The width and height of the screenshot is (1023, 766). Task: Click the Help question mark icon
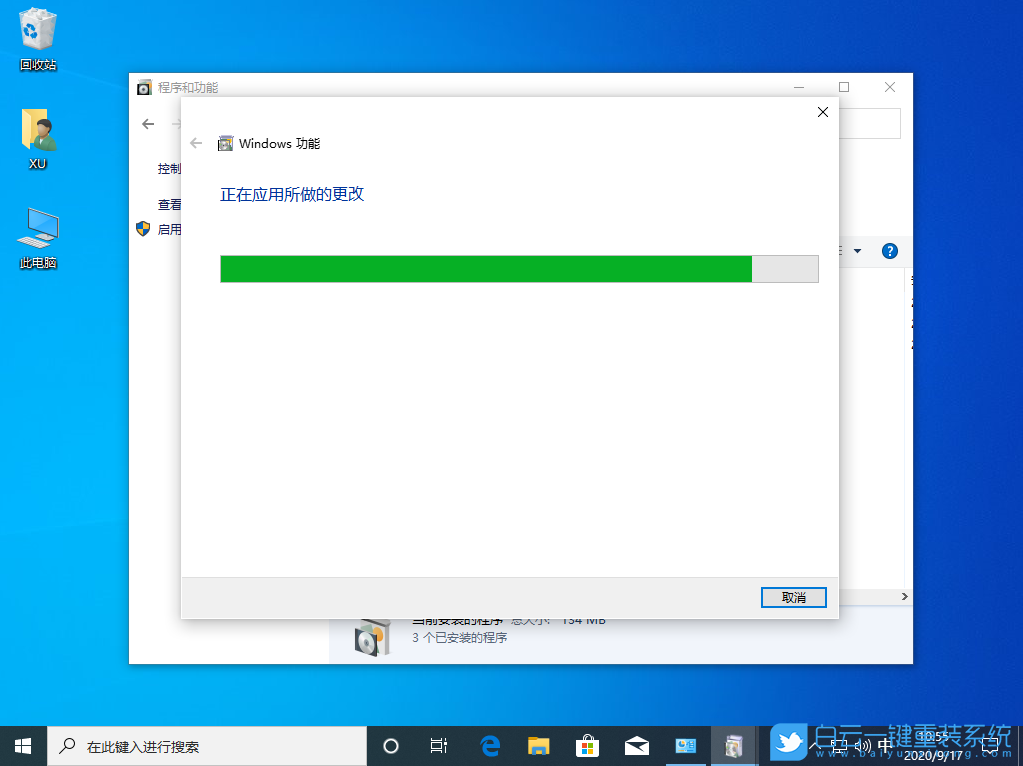tap(890, 251)
